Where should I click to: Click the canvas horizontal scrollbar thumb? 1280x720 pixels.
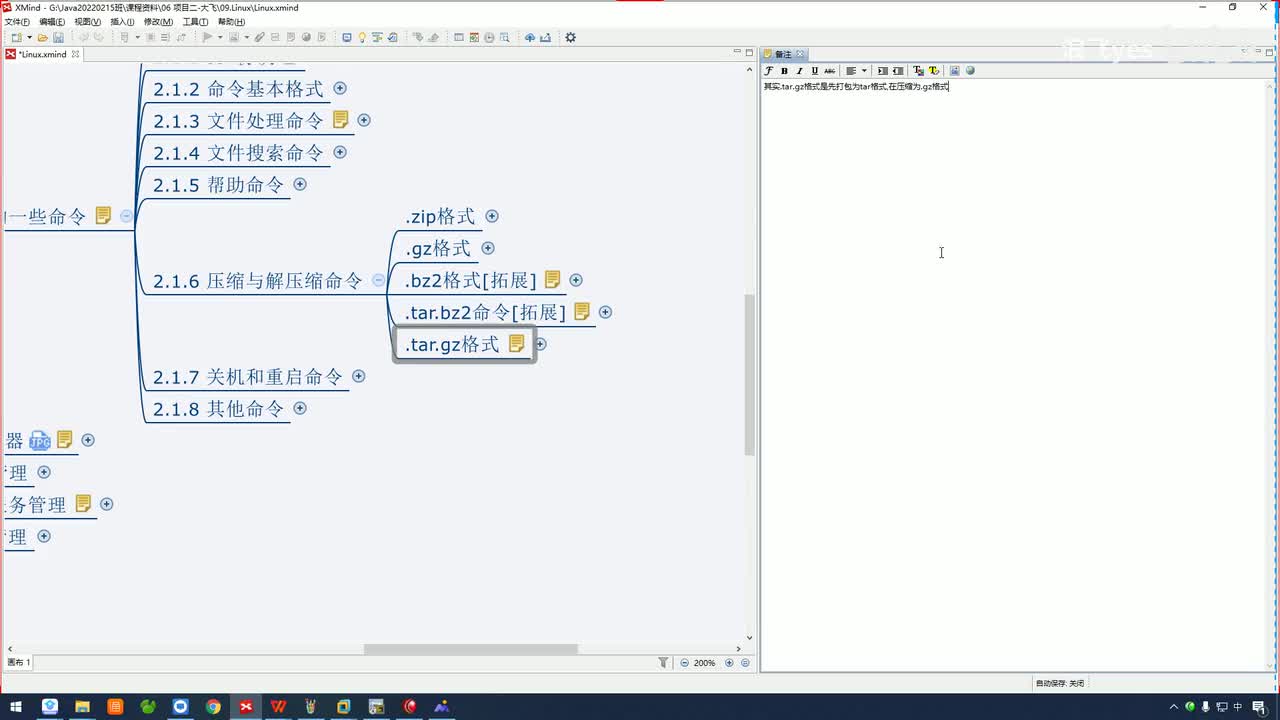470,649
